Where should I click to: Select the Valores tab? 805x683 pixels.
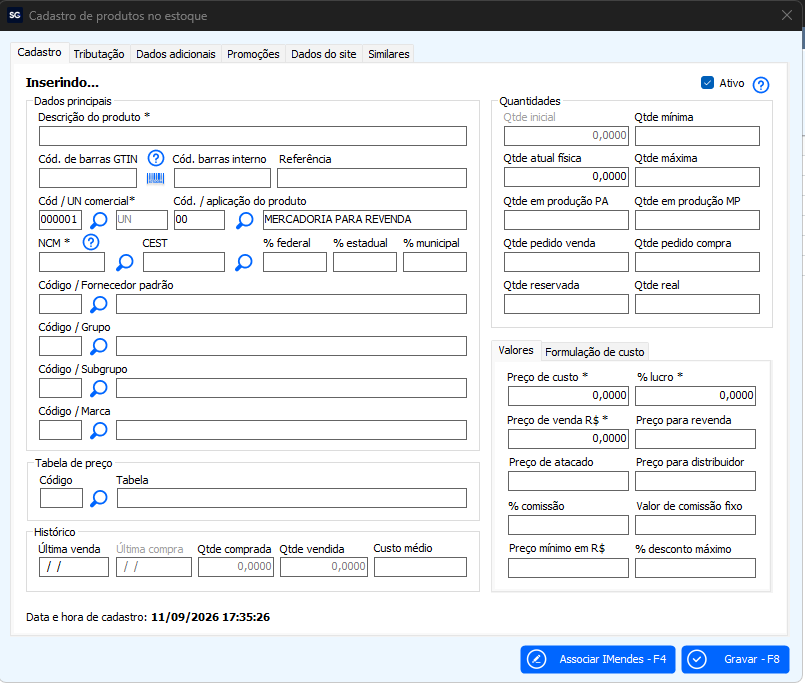tap(516, 350)
